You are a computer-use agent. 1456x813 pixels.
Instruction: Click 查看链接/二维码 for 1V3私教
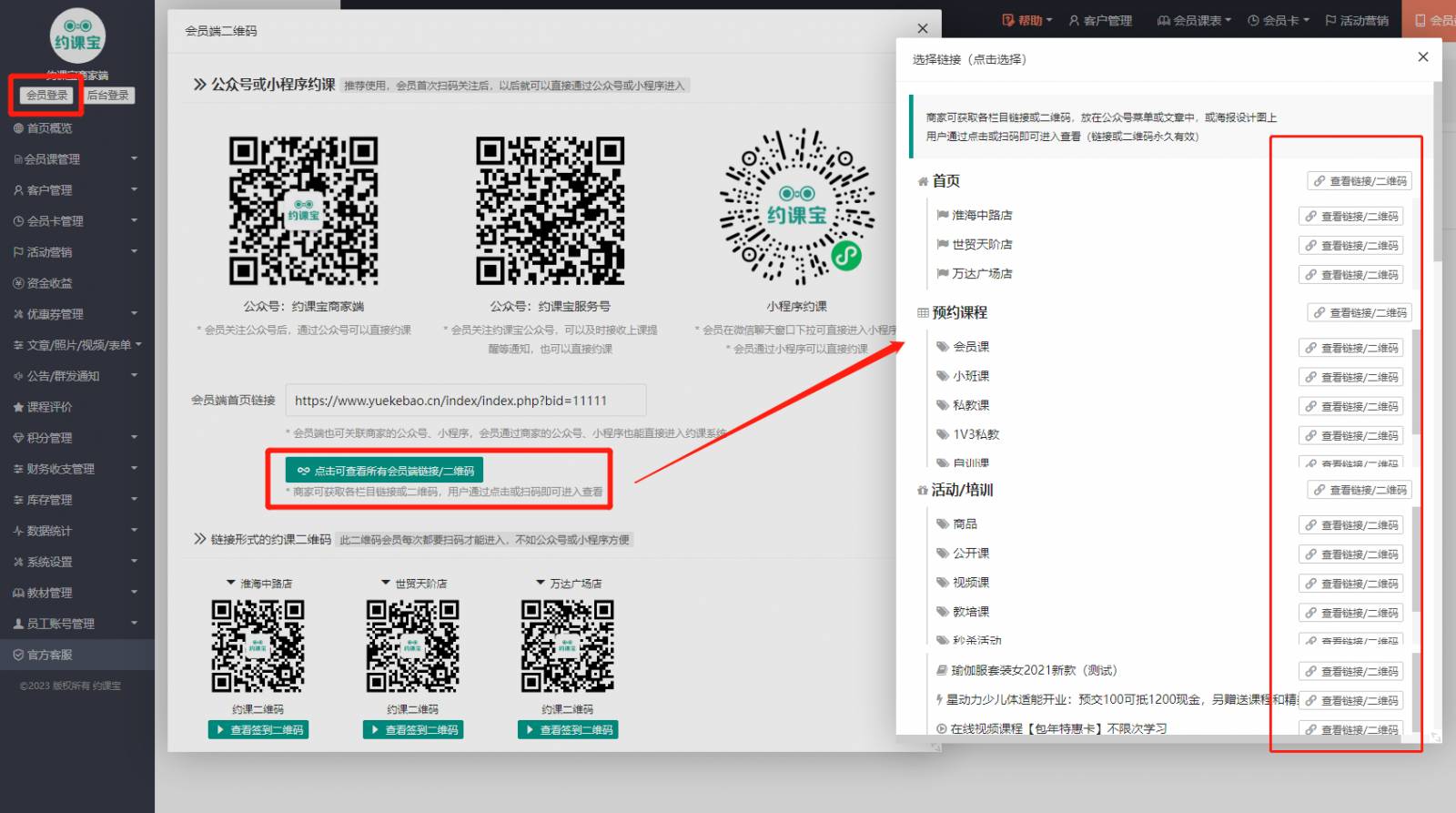1350,435
